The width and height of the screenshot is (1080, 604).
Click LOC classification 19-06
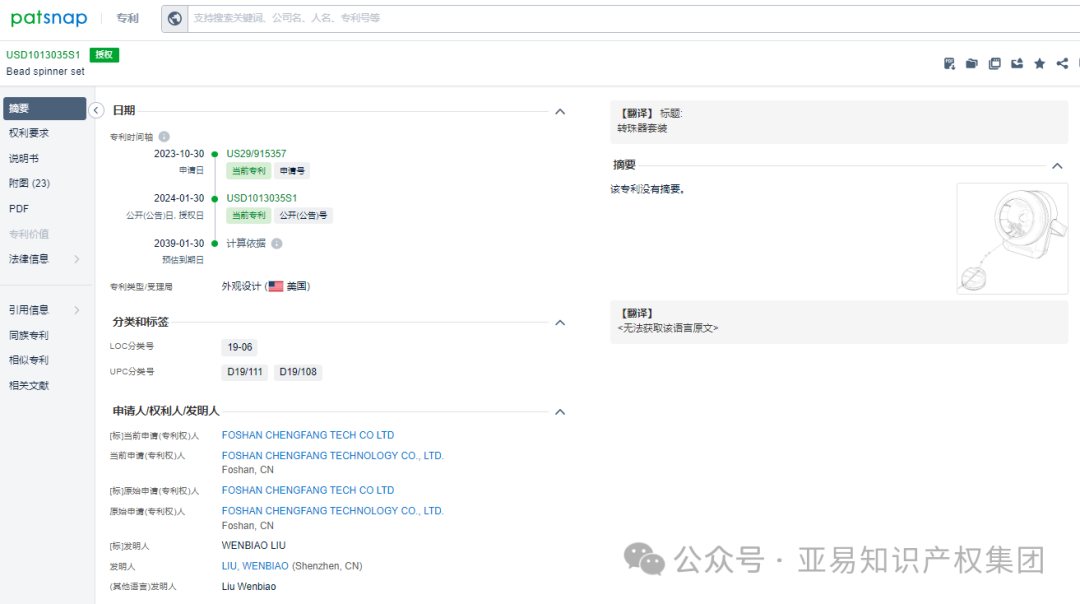click(240, 347)
